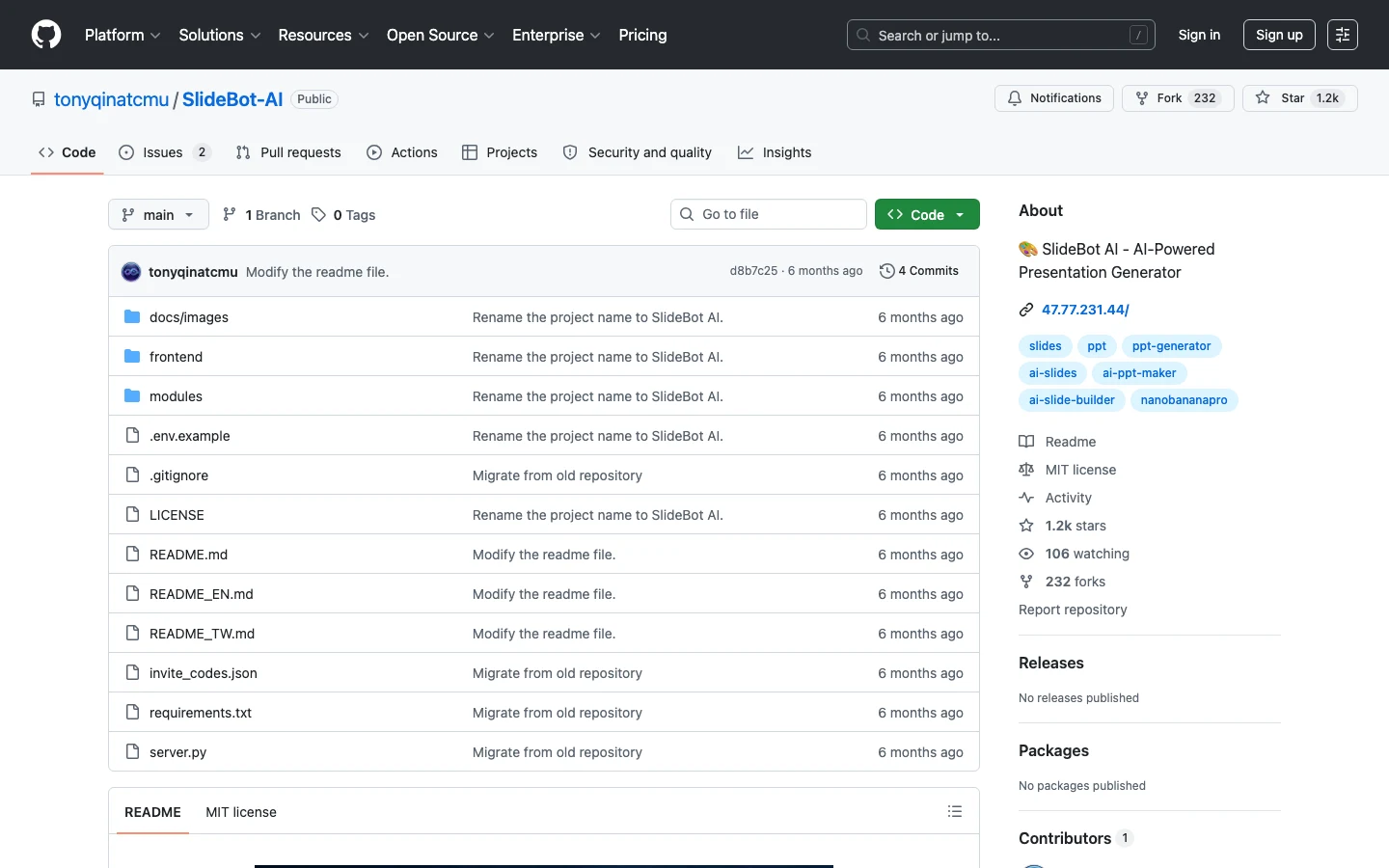Open the Pricing page
Image resolution: width=1389 pixels, height=868 pixels.
(642, 35)
